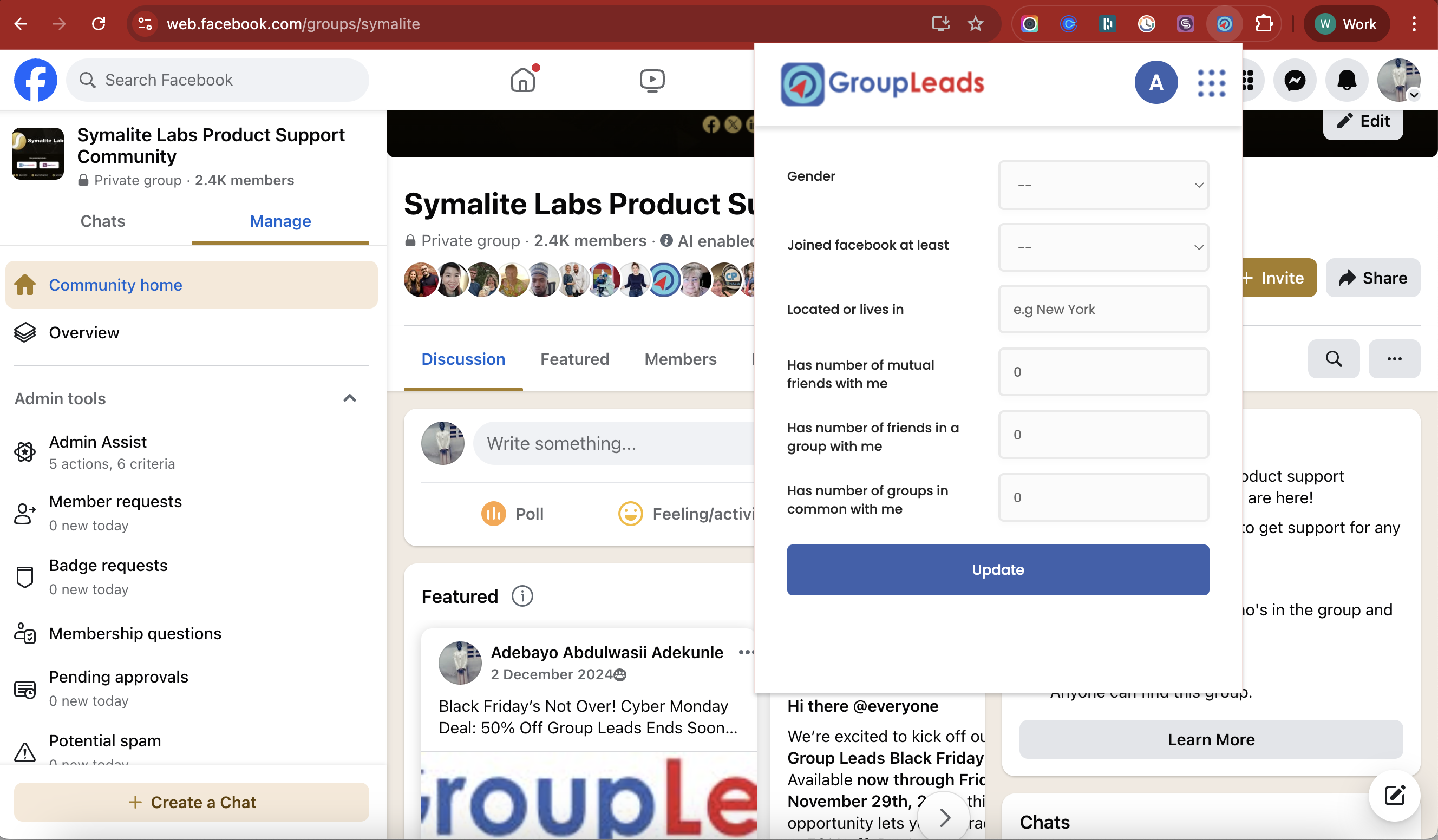
Task: Click the Invite button
Action: click(1279, 278)
